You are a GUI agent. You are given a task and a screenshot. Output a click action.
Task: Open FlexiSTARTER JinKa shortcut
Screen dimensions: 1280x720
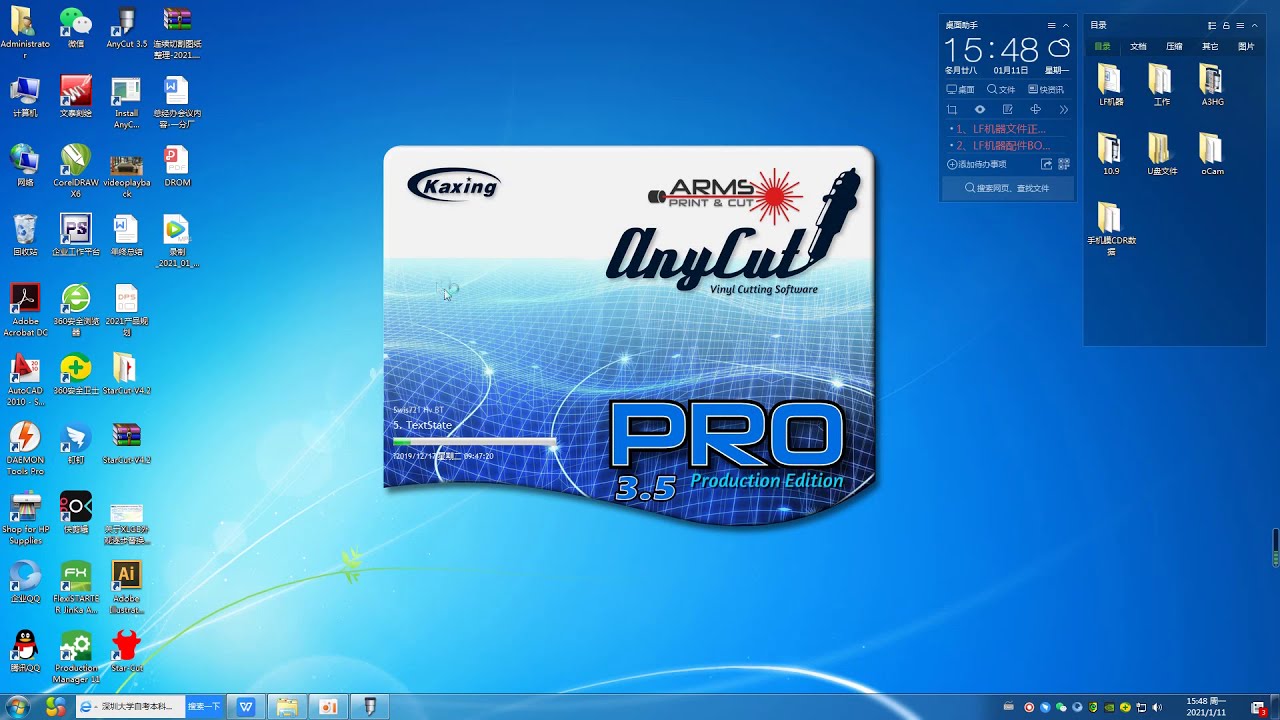(x=76, y=587)
